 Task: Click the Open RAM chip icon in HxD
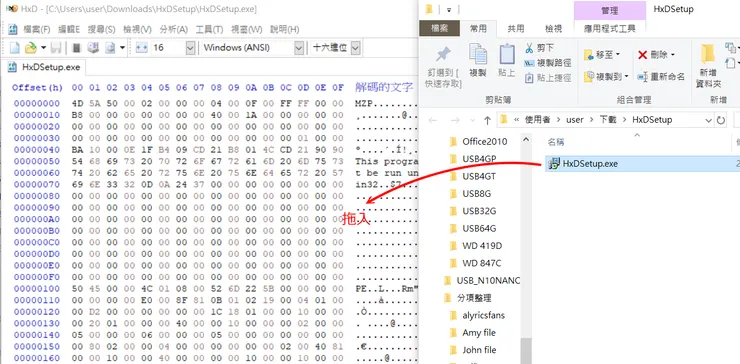(x=76, y=48)
